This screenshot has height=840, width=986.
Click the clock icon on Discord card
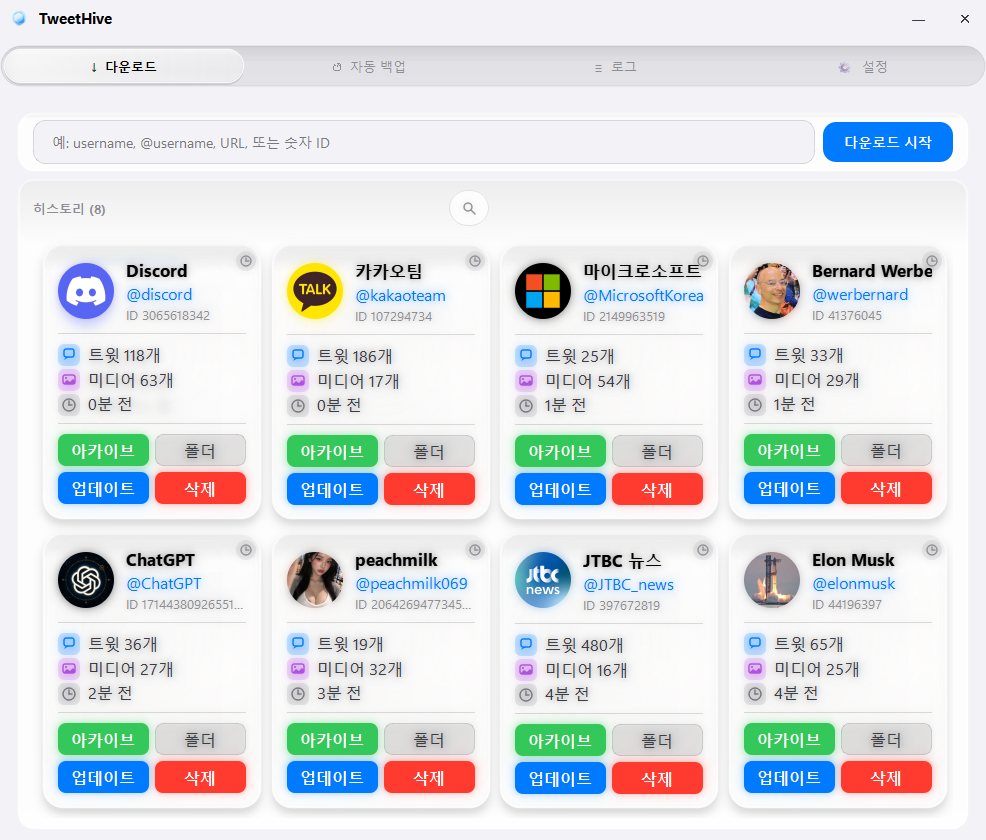click(x=246, y=260)
